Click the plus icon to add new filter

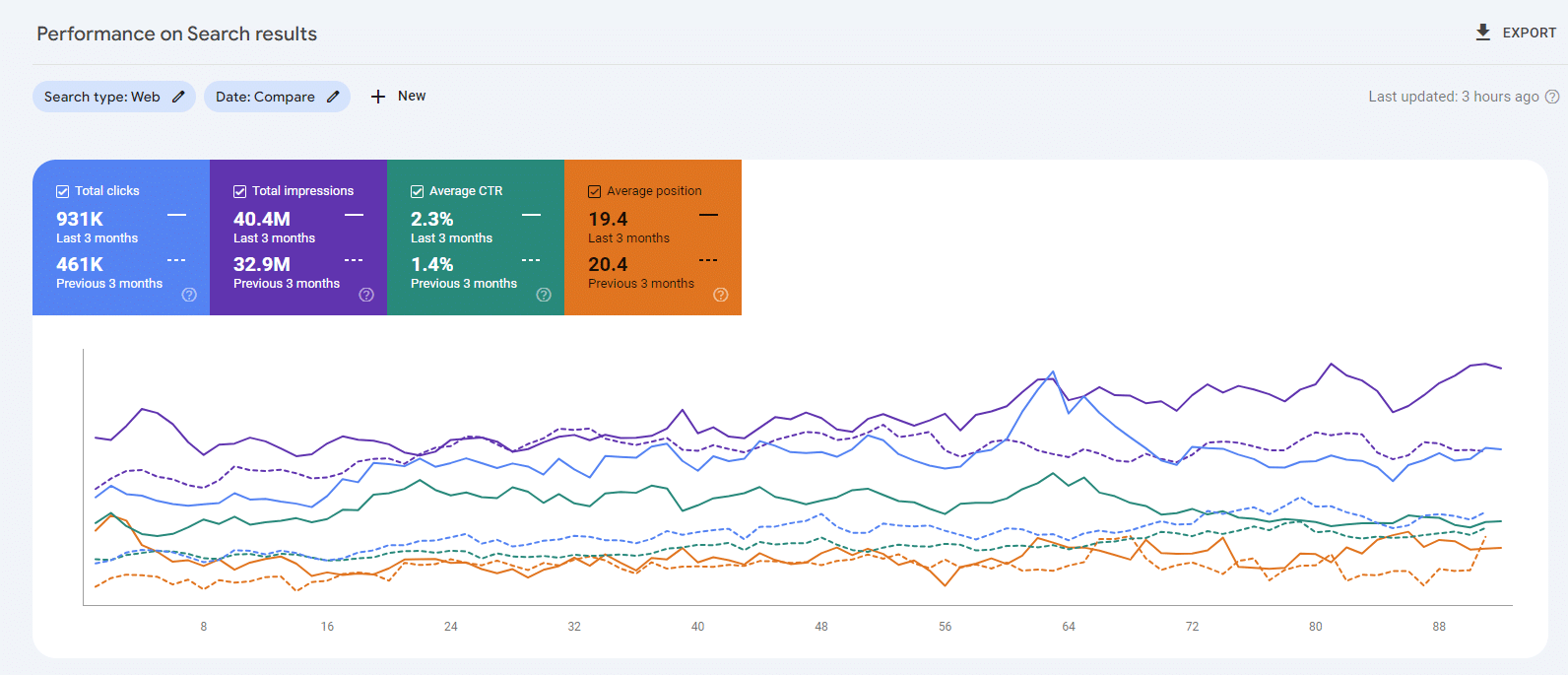tap(378, 97)
